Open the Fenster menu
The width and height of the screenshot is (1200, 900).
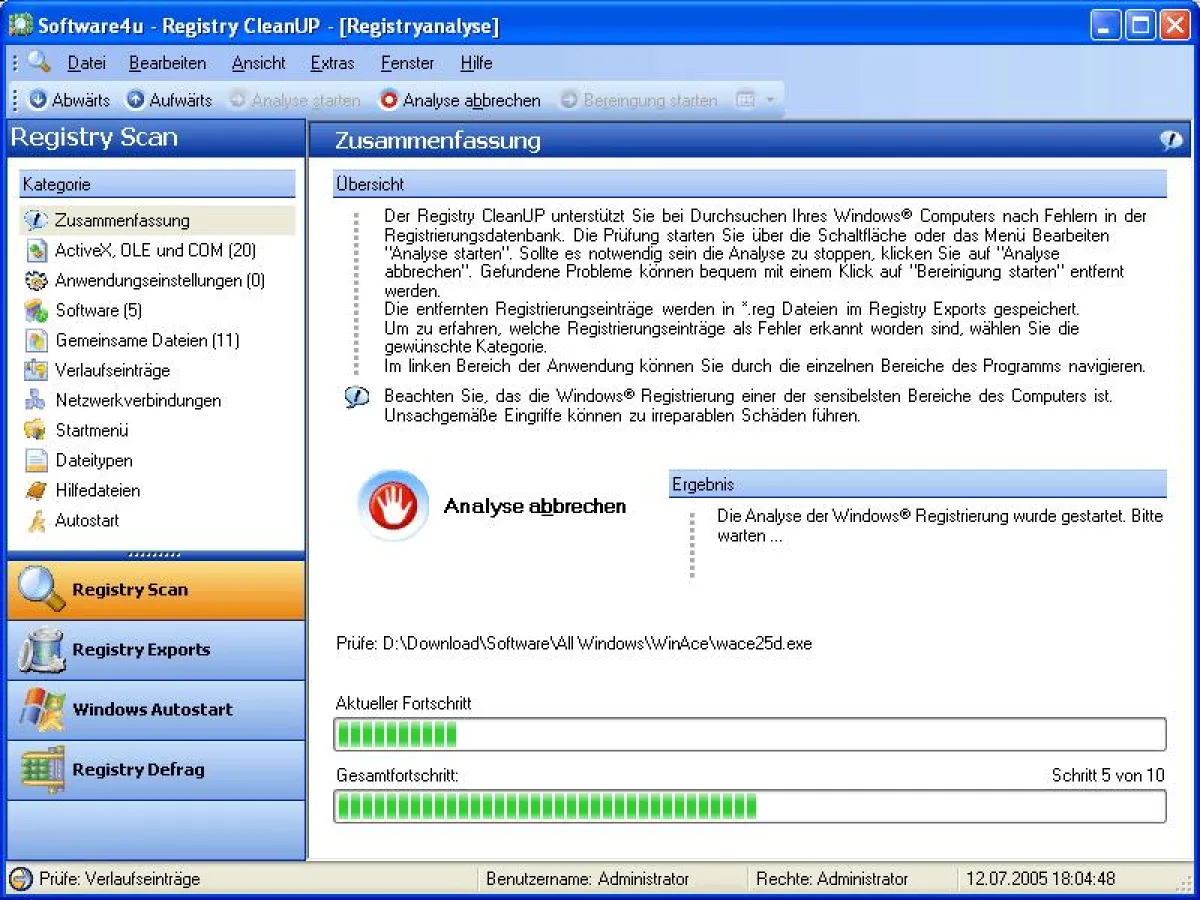[x=406, y=63]
